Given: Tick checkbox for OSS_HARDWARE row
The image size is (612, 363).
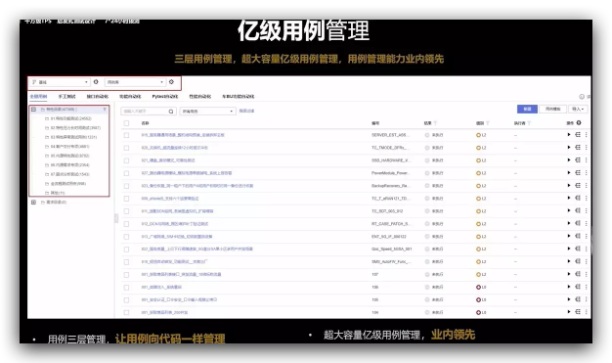Looking at the screenshot, I should point(126,160).
